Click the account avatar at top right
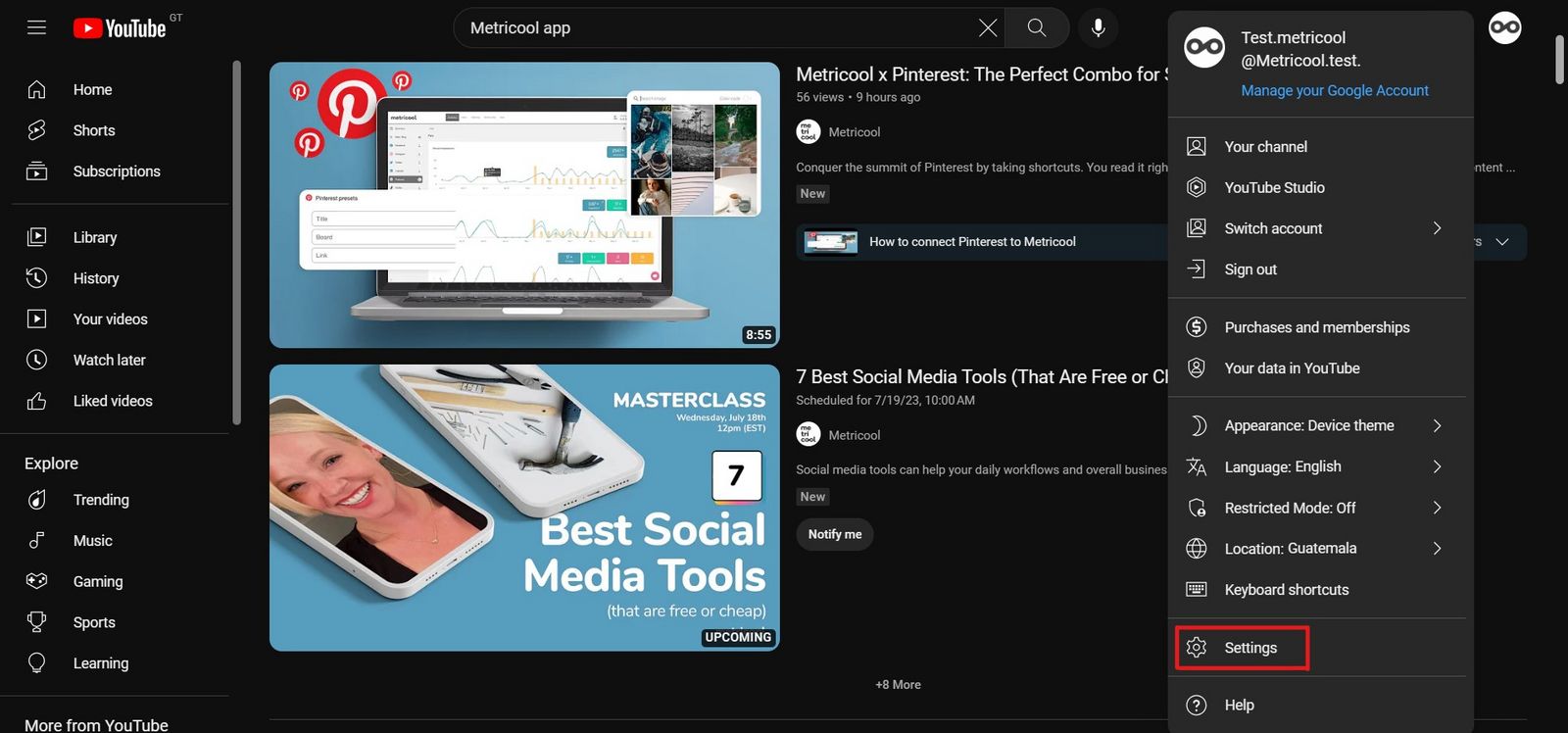The width and height of the screenshot is (1568, 733). coord(1504,27)
